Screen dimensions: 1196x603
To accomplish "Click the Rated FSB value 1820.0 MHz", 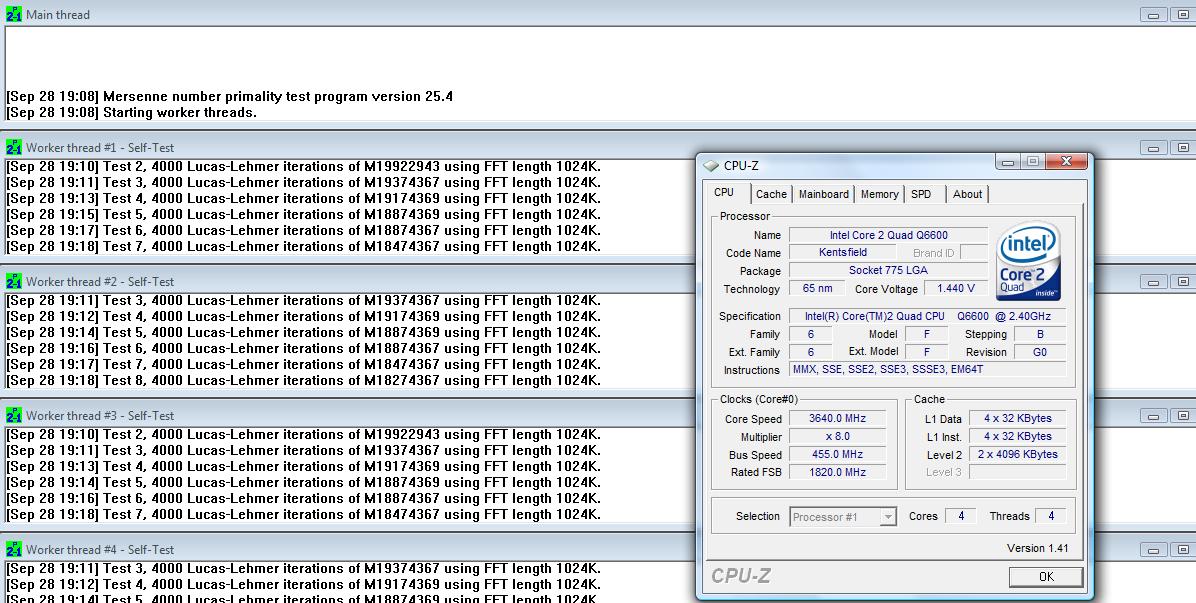I will [838, 472].
